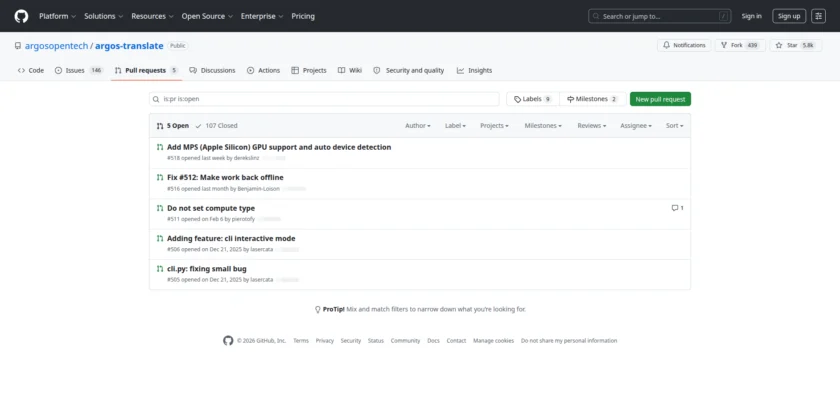
Task: Open PR icon beside cli interactive mode pull request
Action: click(160, 238)
